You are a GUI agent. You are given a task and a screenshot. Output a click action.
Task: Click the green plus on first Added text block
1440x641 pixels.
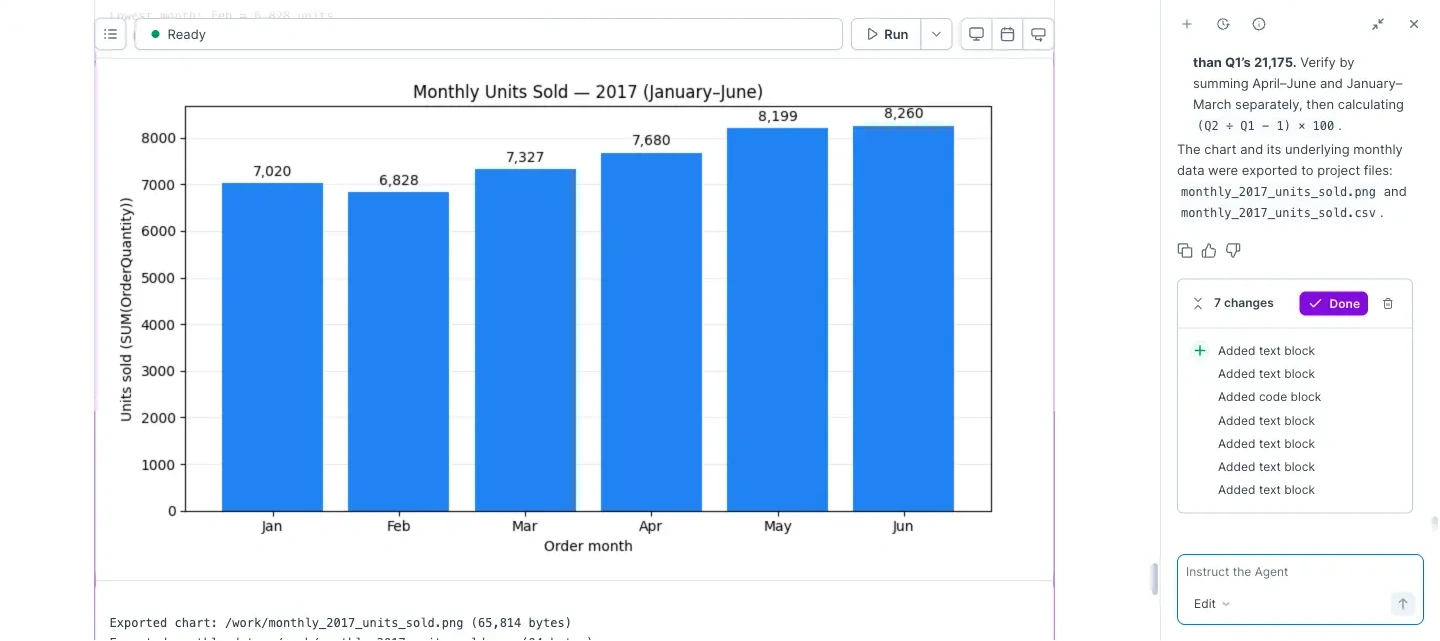click(x=1200, y=350)
